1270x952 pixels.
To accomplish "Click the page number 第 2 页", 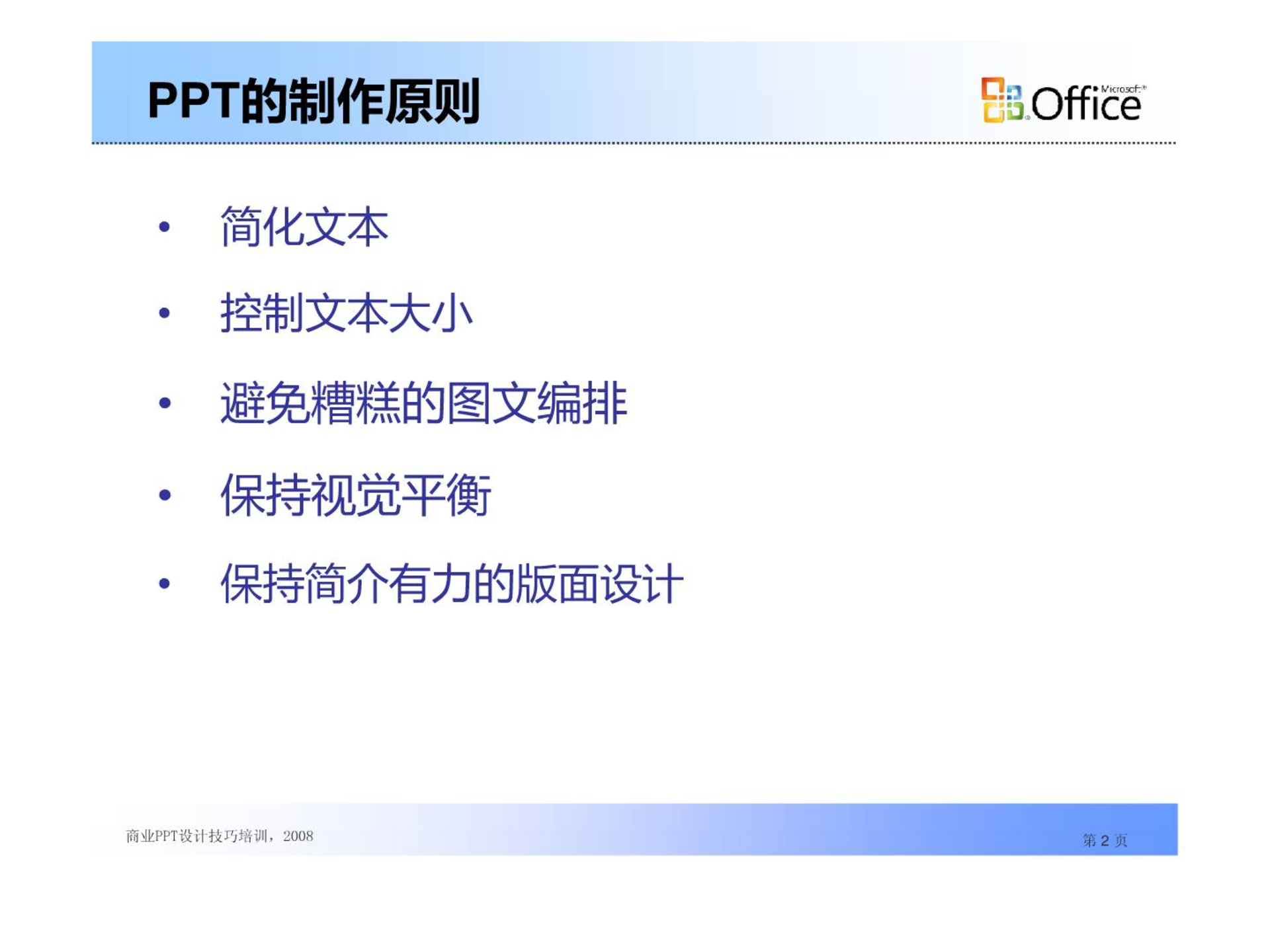I will (x=1105, y=840).
